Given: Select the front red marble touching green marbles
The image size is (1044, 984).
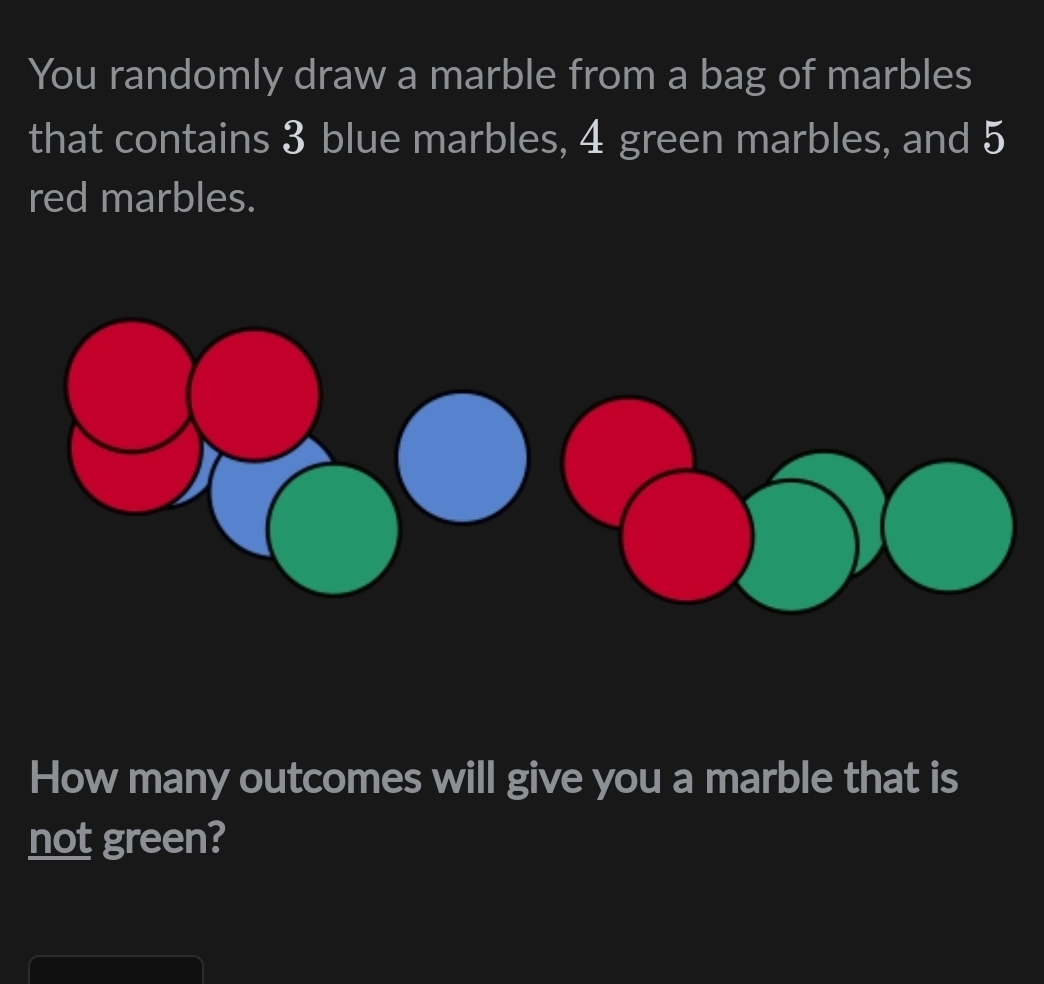Looking at the screenshot, I should coord(686,537).
